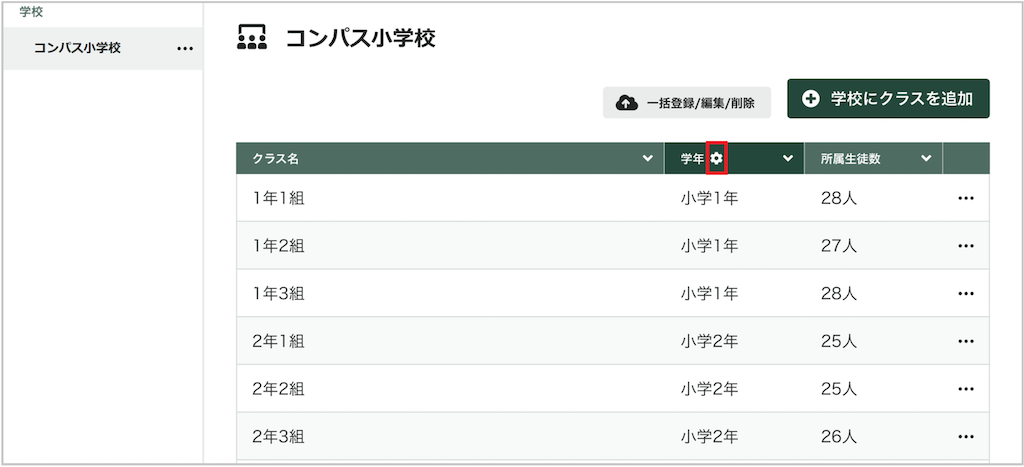Image resolution: width=1024 pixels, height=467 pixels.
Task: Expand the 学年 column dropdown arrow
Action: tap(788, 159)
